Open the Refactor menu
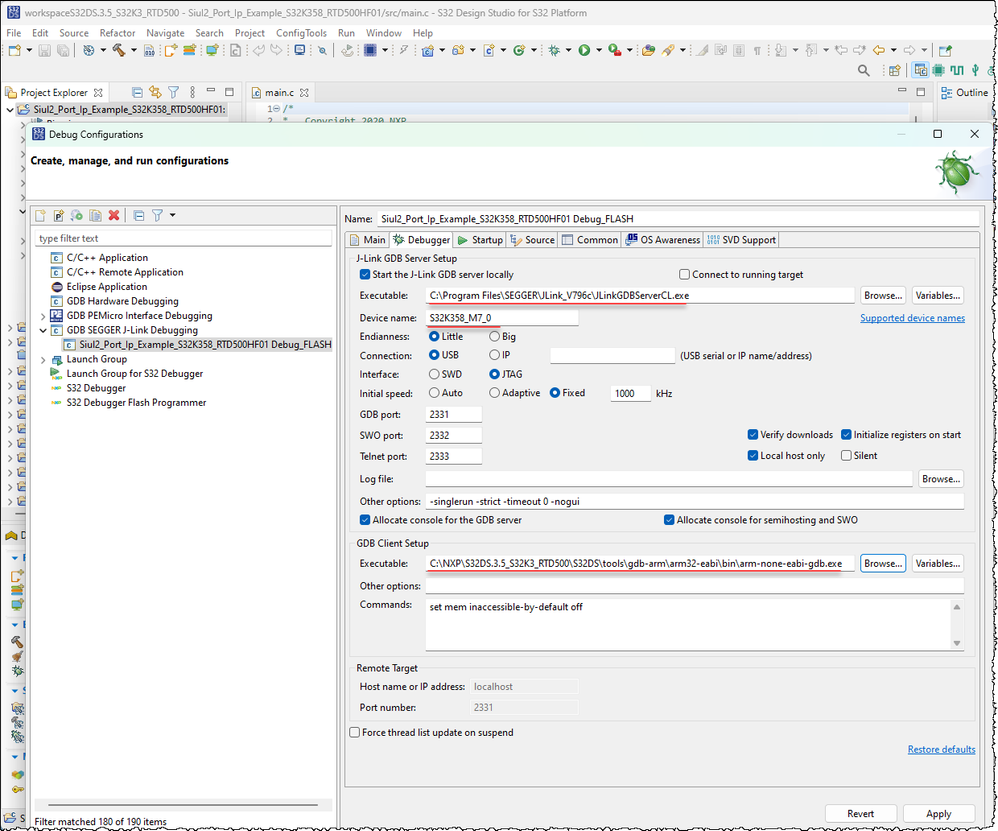This screenshot has height=831, width=998. (117, 33)
